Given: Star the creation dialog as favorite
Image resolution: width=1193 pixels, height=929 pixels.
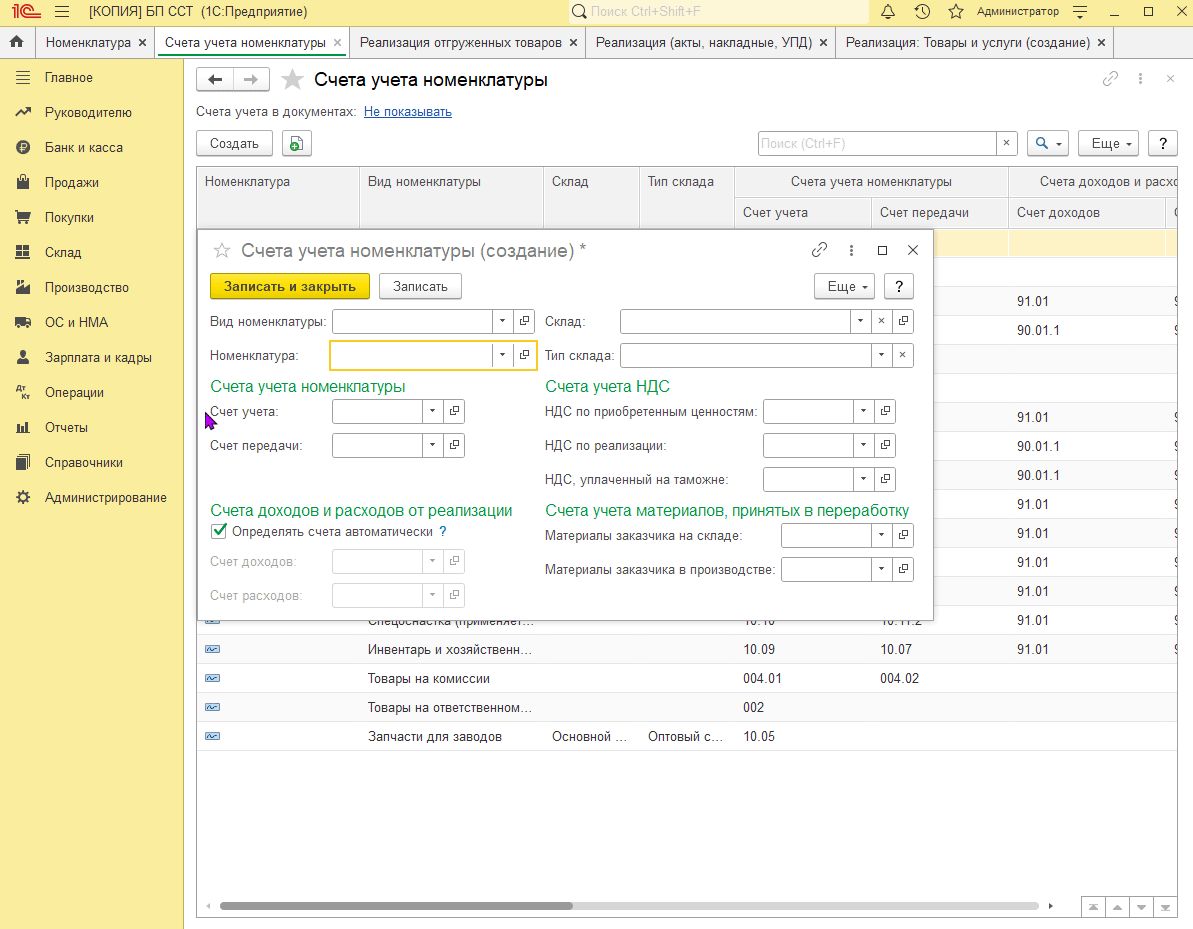Looking at the screenshot, I should pos(221,250).
